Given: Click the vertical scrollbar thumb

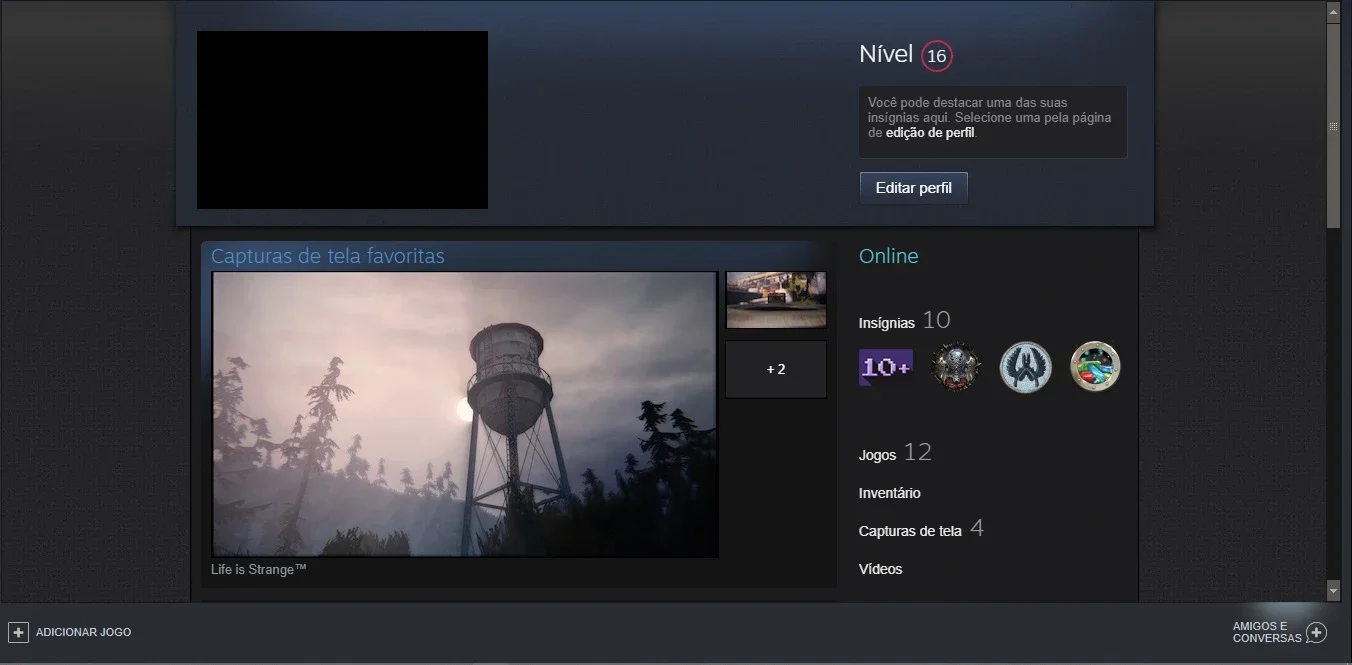Looking at the screenshot, I should [1333, 126].
